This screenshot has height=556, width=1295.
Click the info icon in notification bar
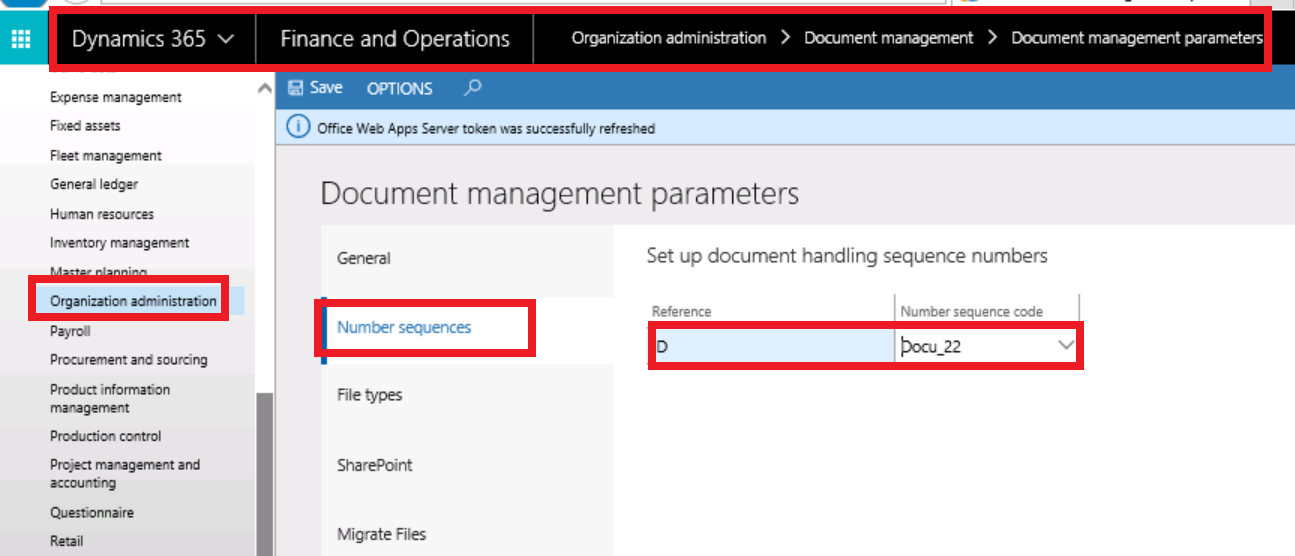(298, 127)
